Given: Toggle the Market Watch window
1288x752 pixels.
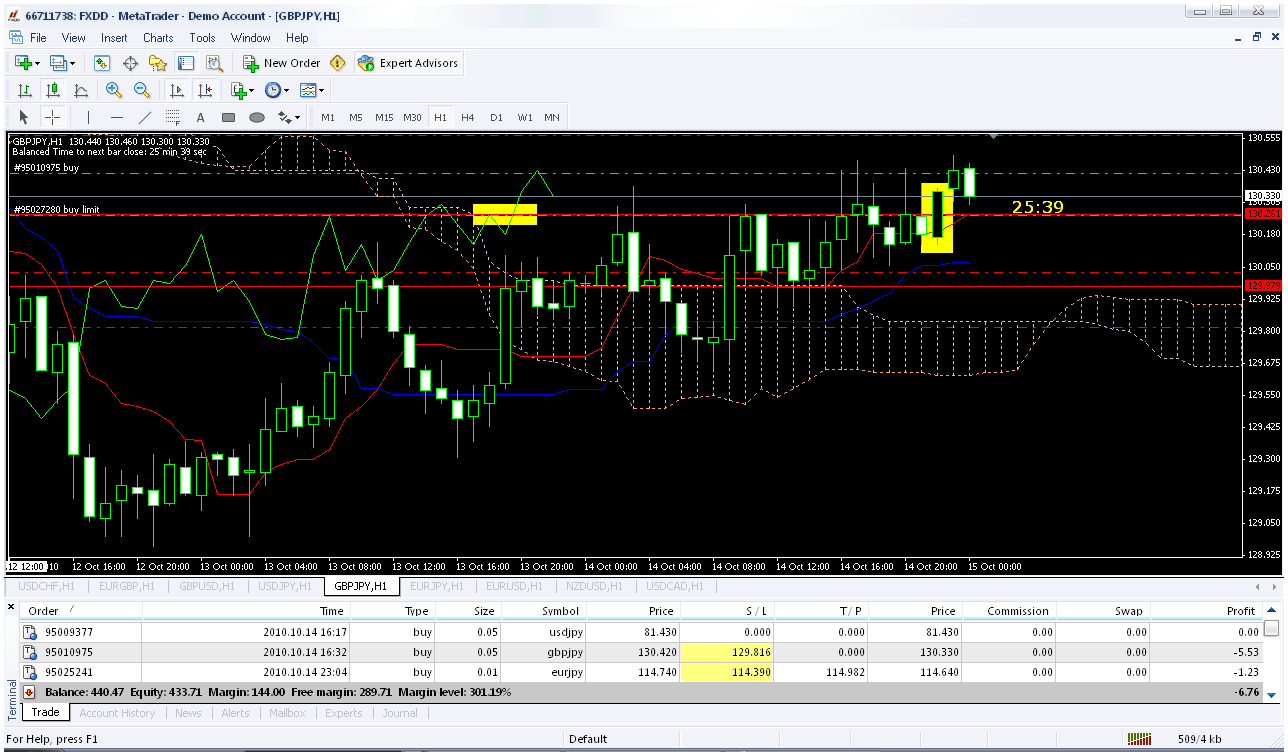Looking at the screenshot, I should tap(102, 63).
